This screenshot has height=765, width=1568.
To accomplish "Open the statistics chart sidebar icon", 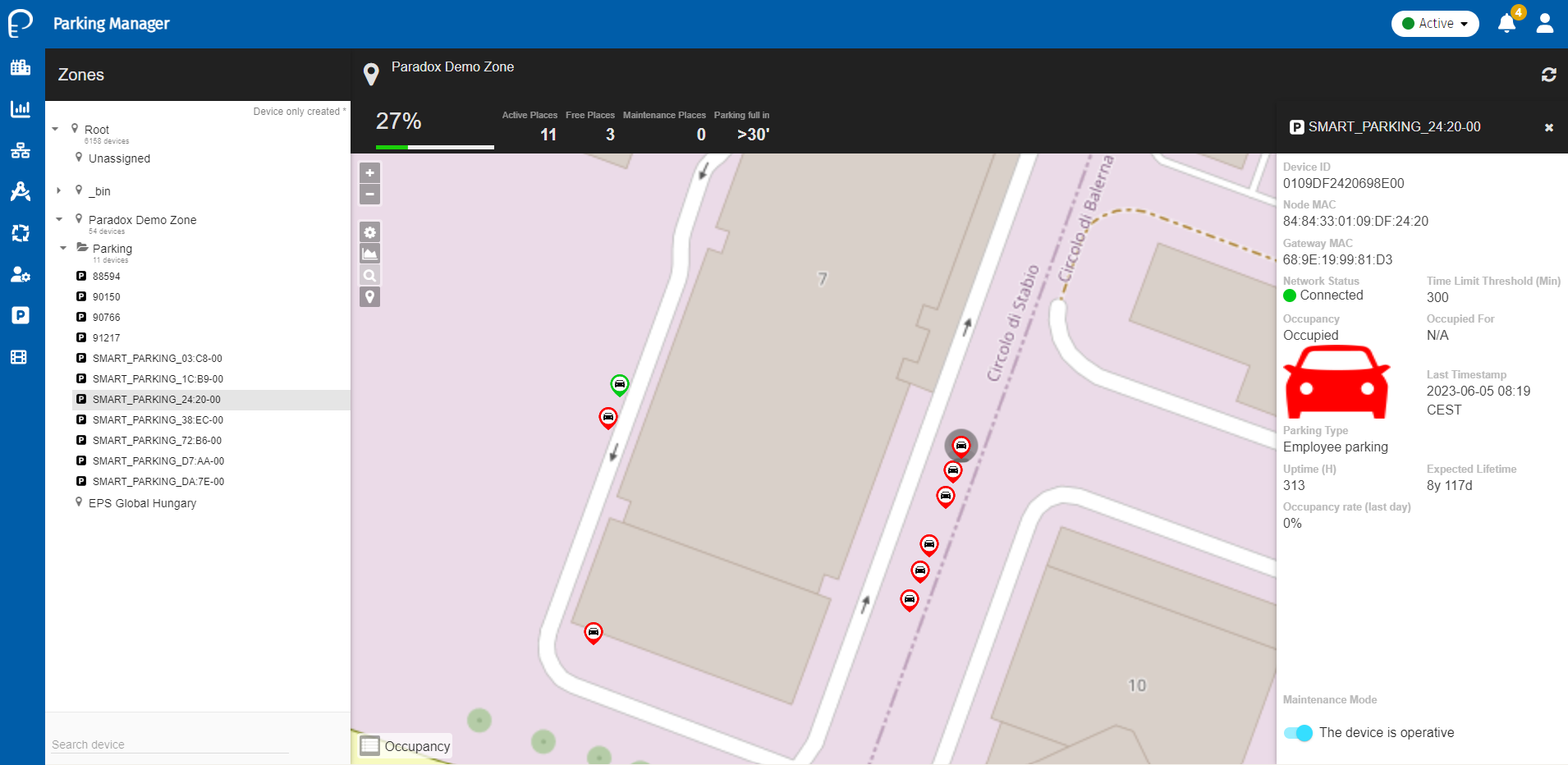I will click(x=21, y=109).
